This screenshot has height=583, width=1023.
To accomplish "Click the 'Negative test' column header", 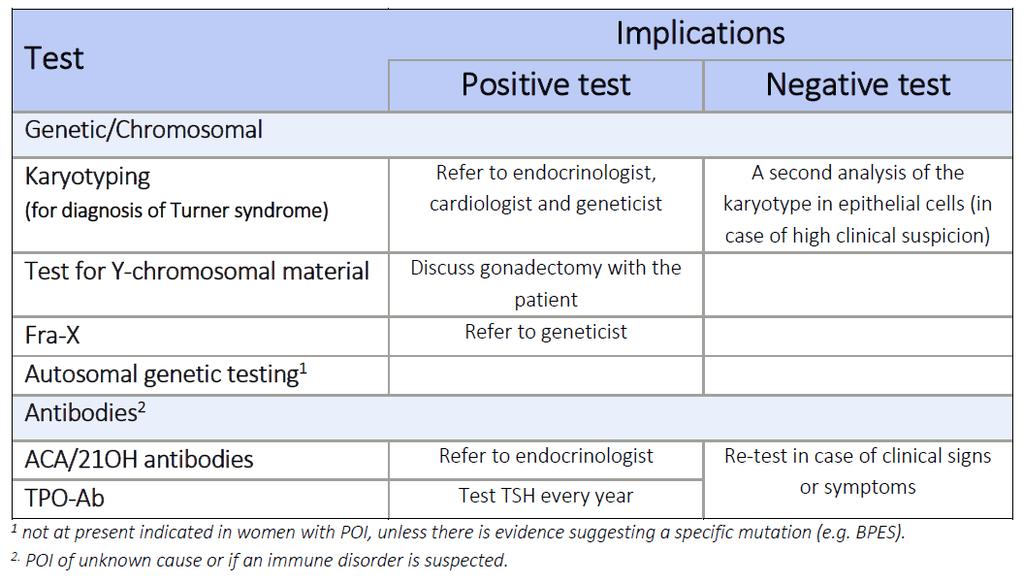I will click(x=858, y=85).
